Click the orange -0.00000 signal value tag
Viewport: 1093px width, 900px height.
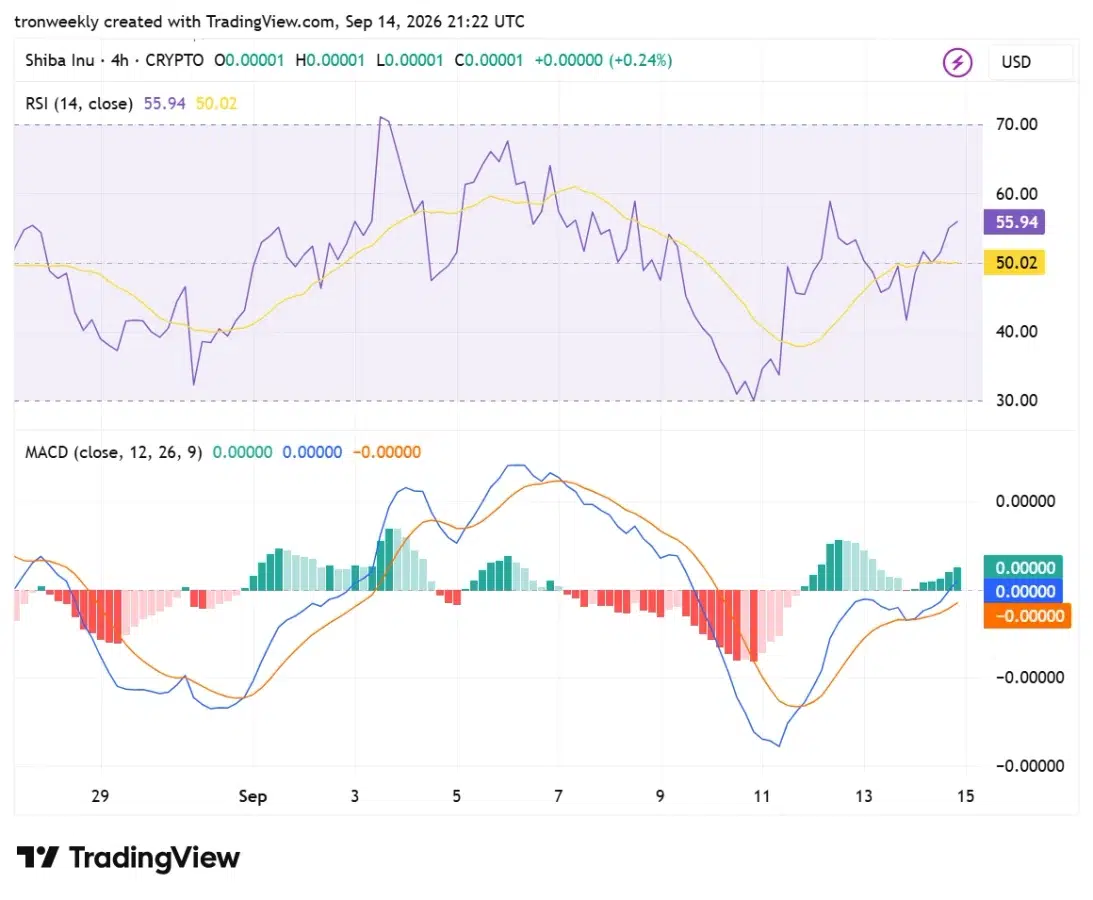point(1027,616)
